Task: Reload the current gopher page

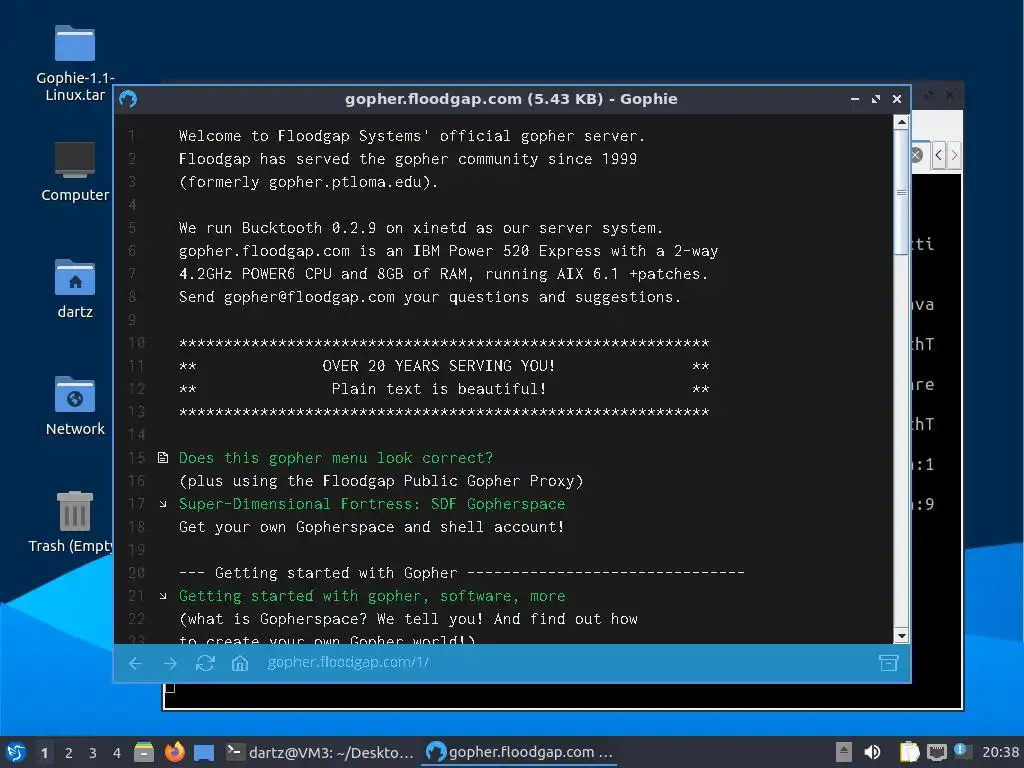Action: (x=205, y=664)
